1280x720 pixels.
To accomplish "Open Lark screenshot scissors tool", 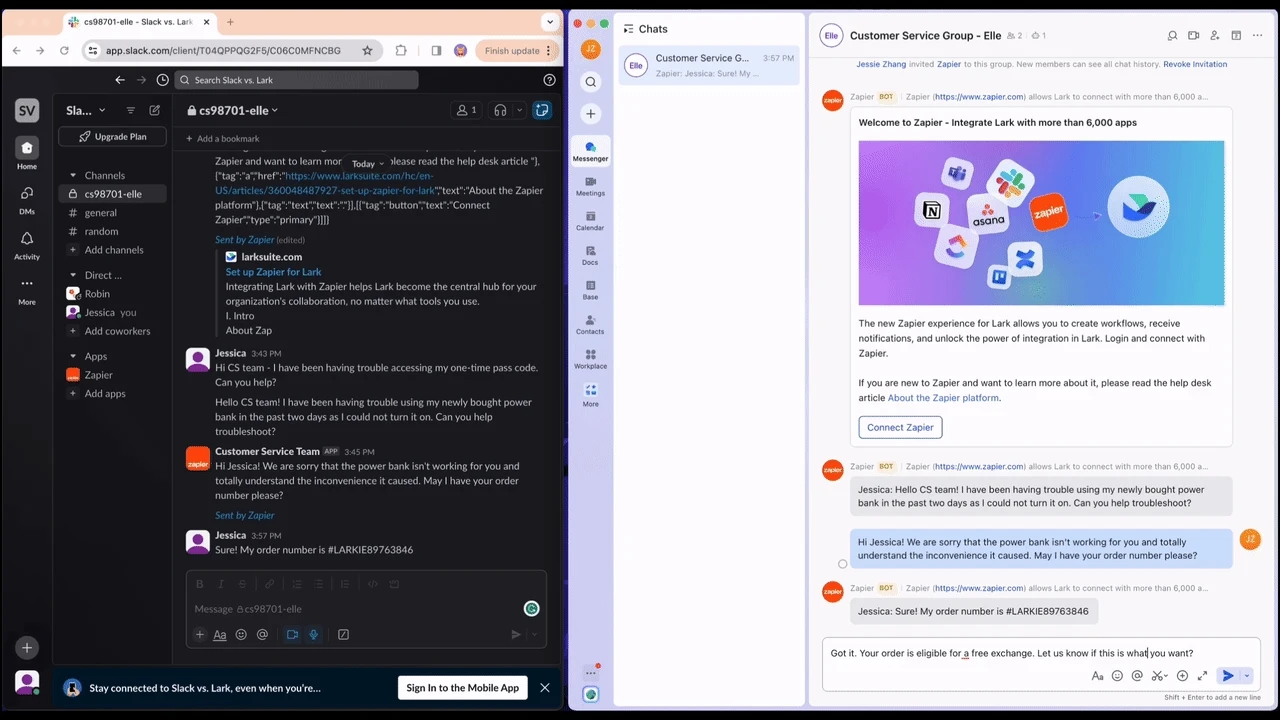I will [1157, 676].
